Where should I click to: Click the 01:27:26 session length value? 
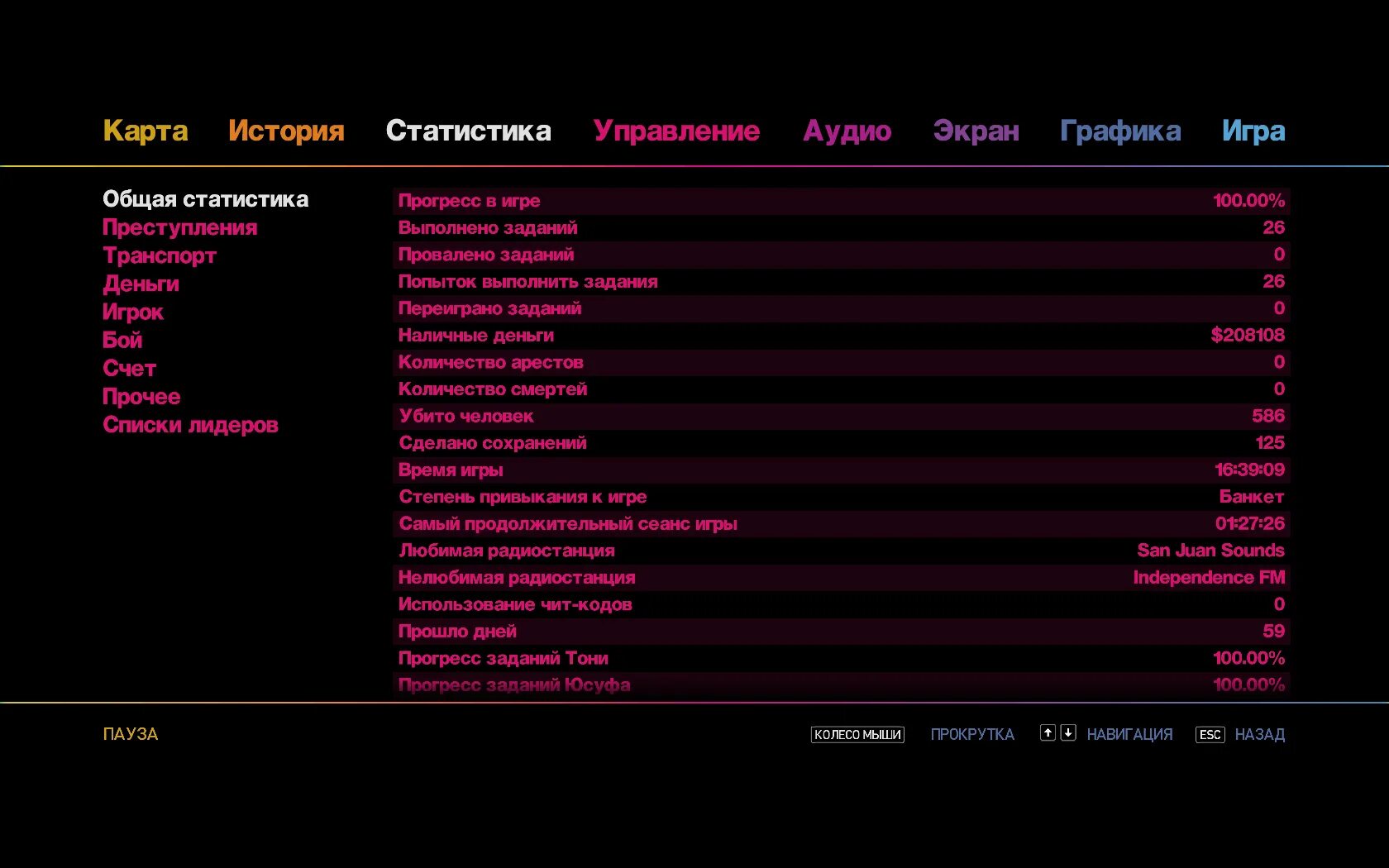pos(1250,523)
